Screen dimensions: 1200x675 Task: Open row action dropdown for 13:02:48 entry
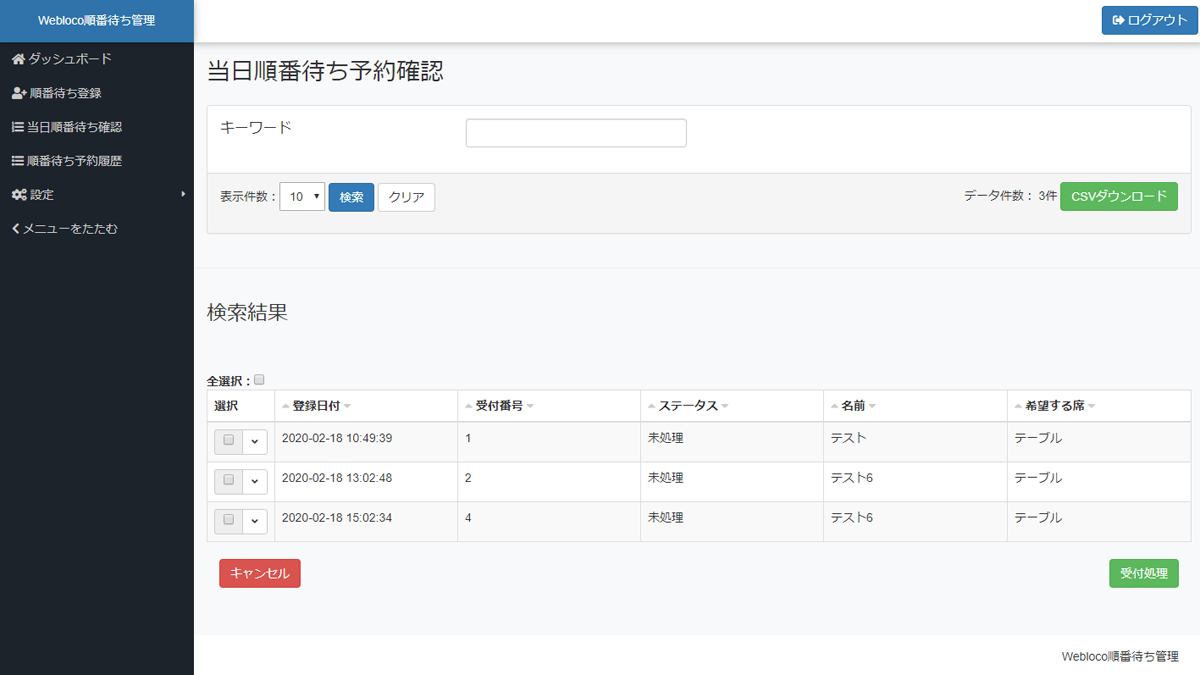[254, 481]
